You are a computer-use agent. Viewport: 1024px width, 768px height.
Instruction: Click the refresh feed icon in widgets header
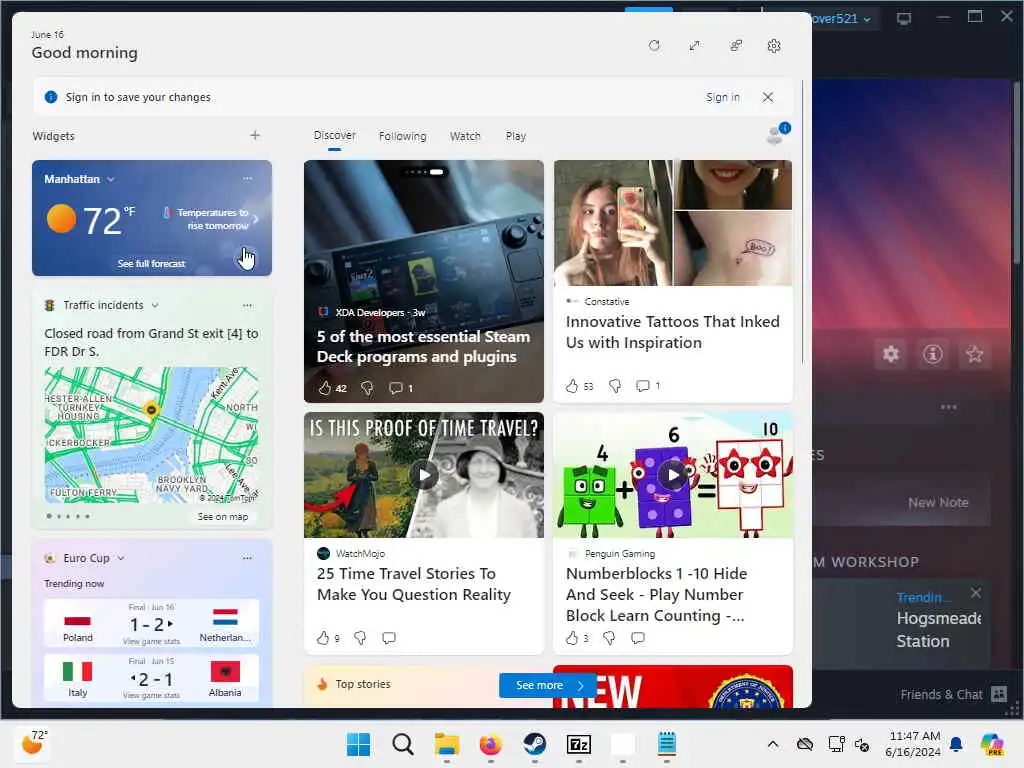(654, 46)
